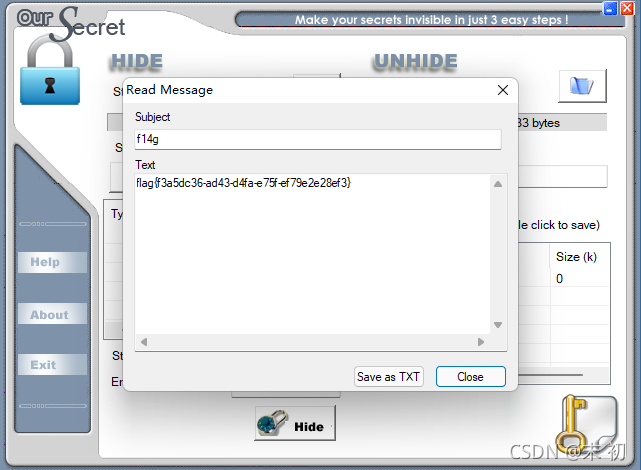641x470 pixels.
Task: Click the text area scroll up arrow
Action: 498,184
